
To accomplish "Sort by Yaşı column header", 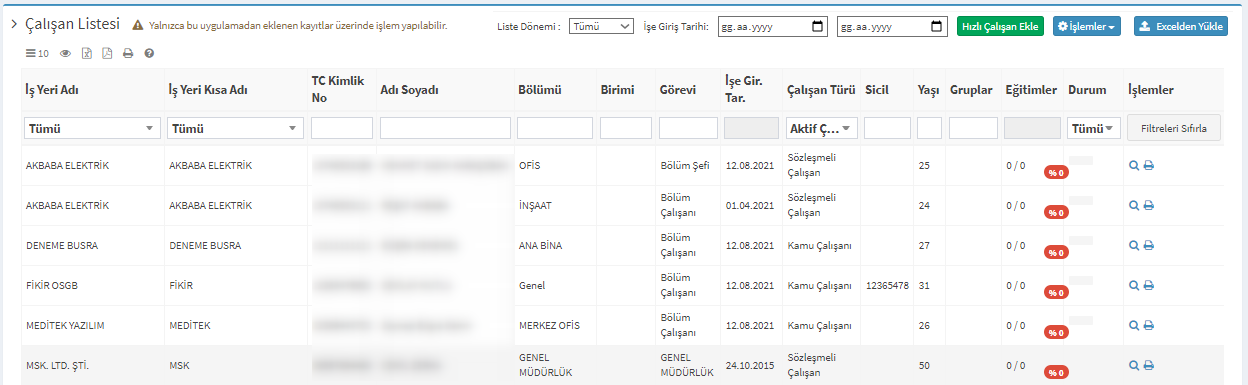I will [x=928, y=90].
